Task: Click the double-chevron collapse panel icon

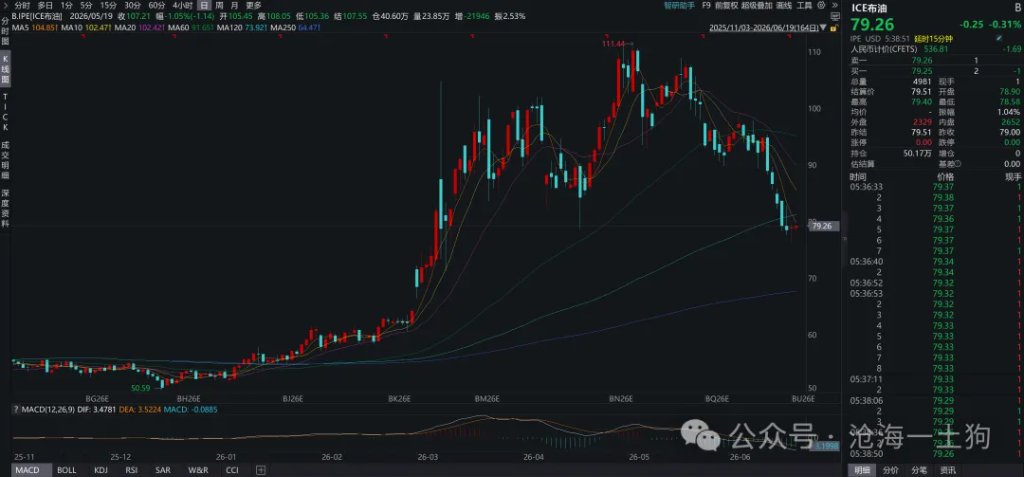Action: [835, 5]
